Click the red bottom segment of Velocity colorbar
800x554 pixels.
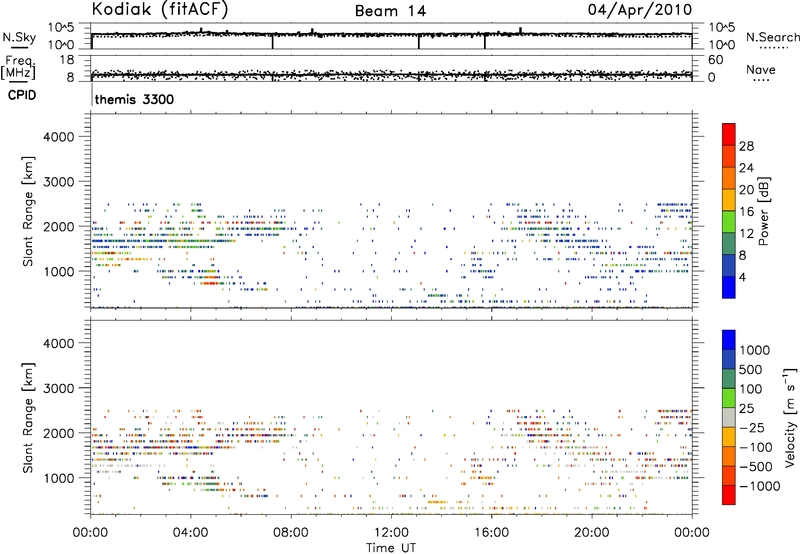729,495
